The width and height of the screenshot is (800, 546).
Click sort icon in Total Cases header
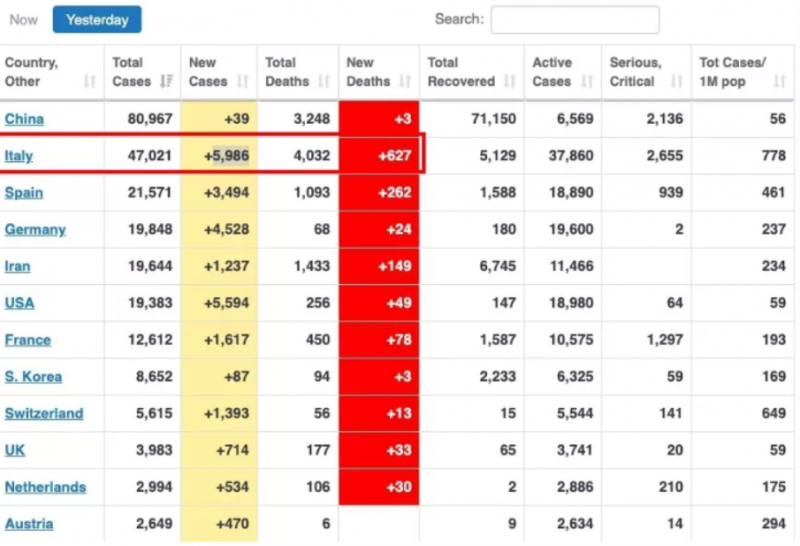coord(166,82)
